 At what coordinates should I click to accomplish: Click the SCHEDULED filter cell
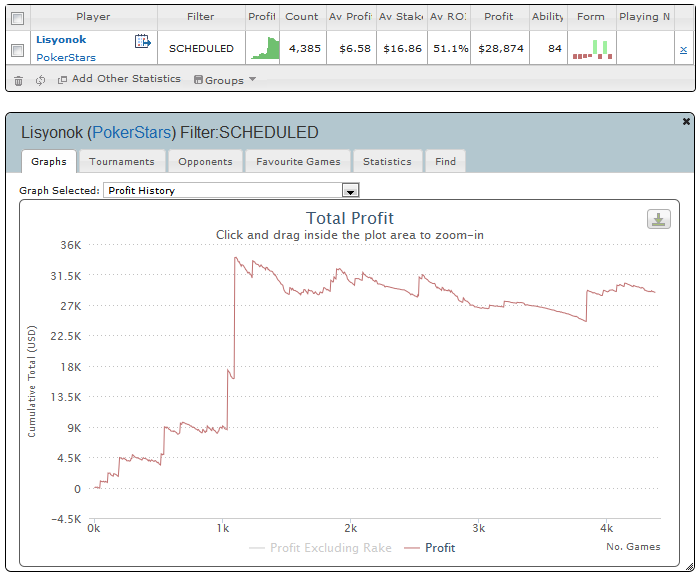201,49
